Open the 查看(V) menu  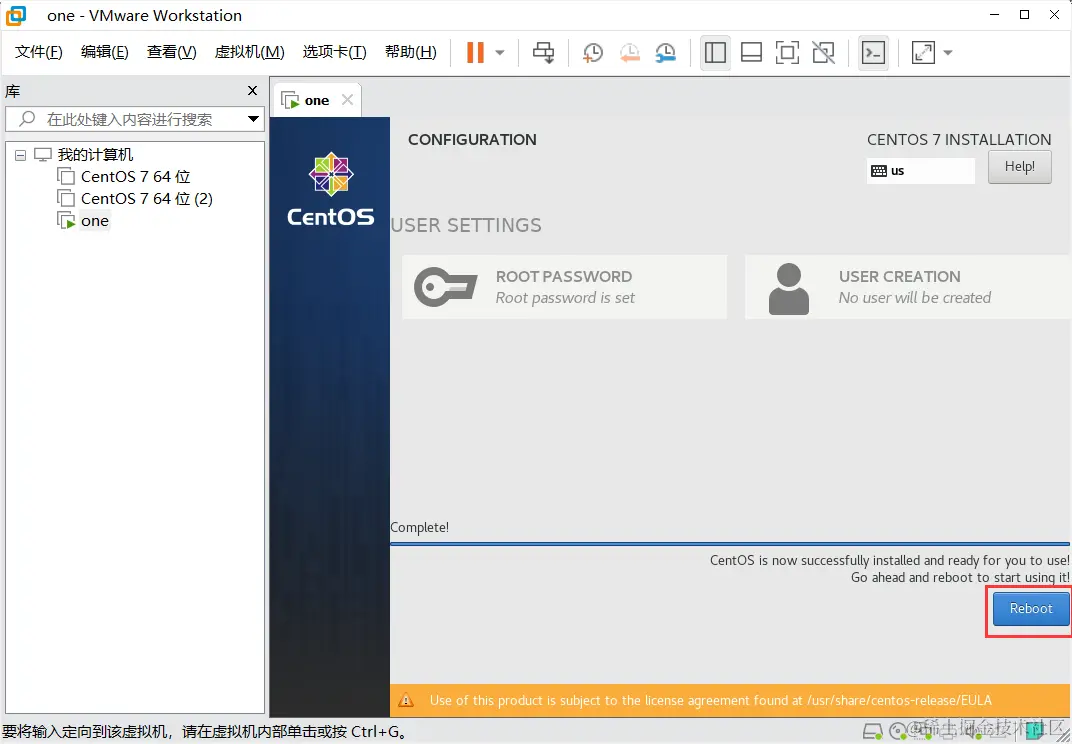coord(172,52)
